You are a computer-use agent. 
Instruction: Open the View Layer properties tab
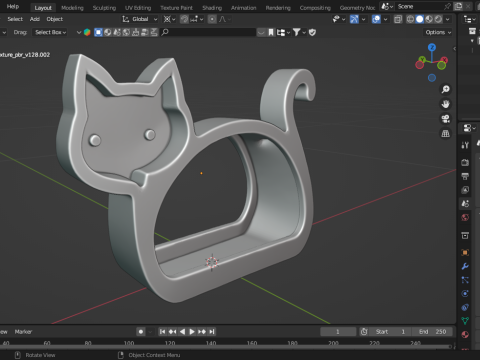click(x=465, y=190)
